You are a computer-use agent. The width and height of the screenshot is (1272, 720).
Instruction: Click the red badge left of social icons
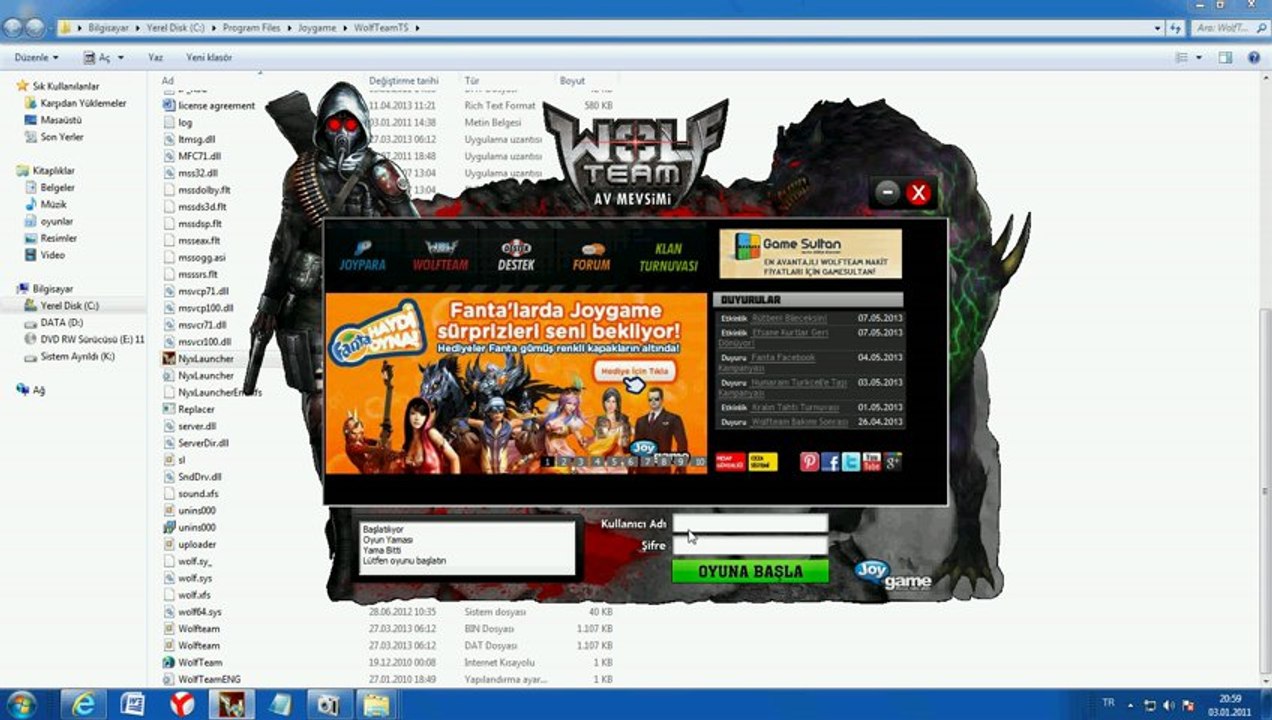pyautogui.click(x=730, y=462)
